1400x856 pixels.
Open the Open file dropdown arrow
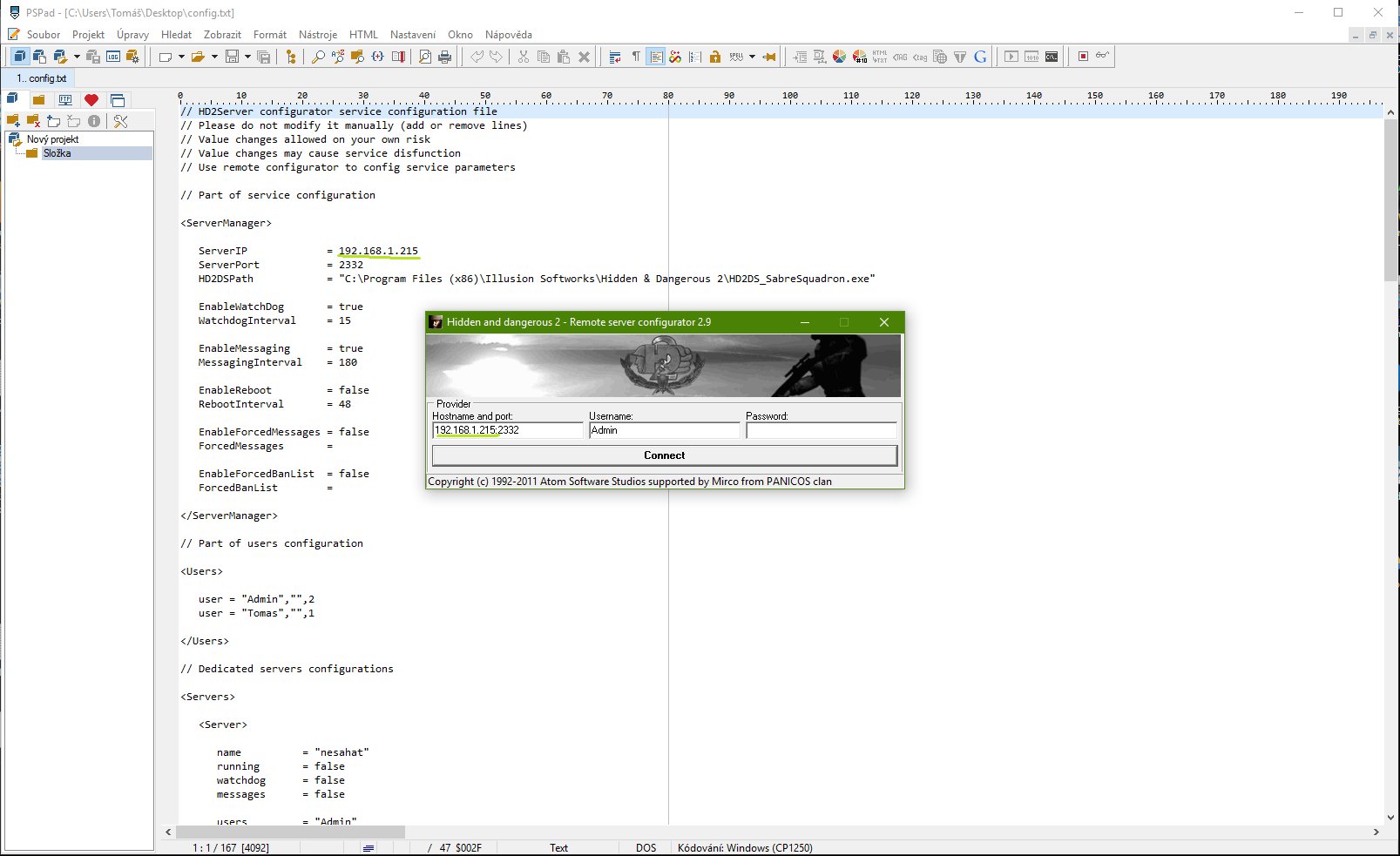coord(214,57)
